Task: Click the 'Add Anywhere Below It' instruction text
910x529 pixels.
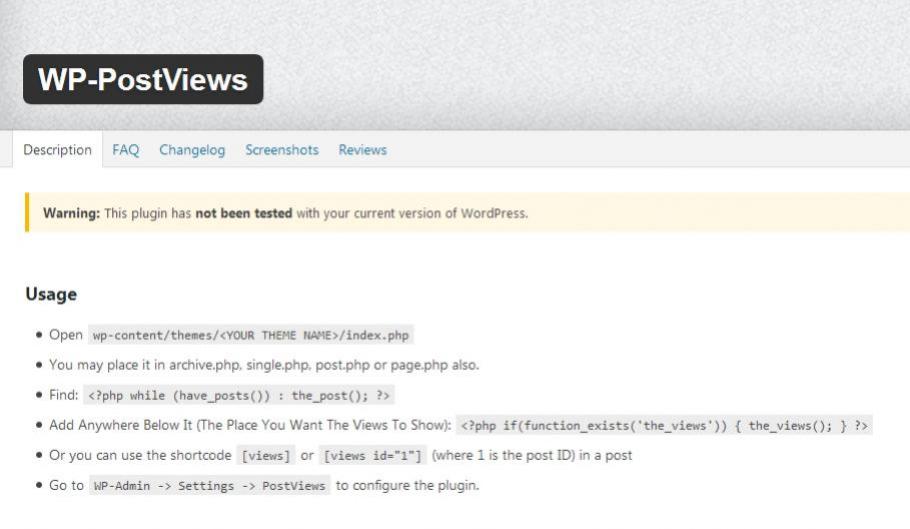Action: point(250,425)
